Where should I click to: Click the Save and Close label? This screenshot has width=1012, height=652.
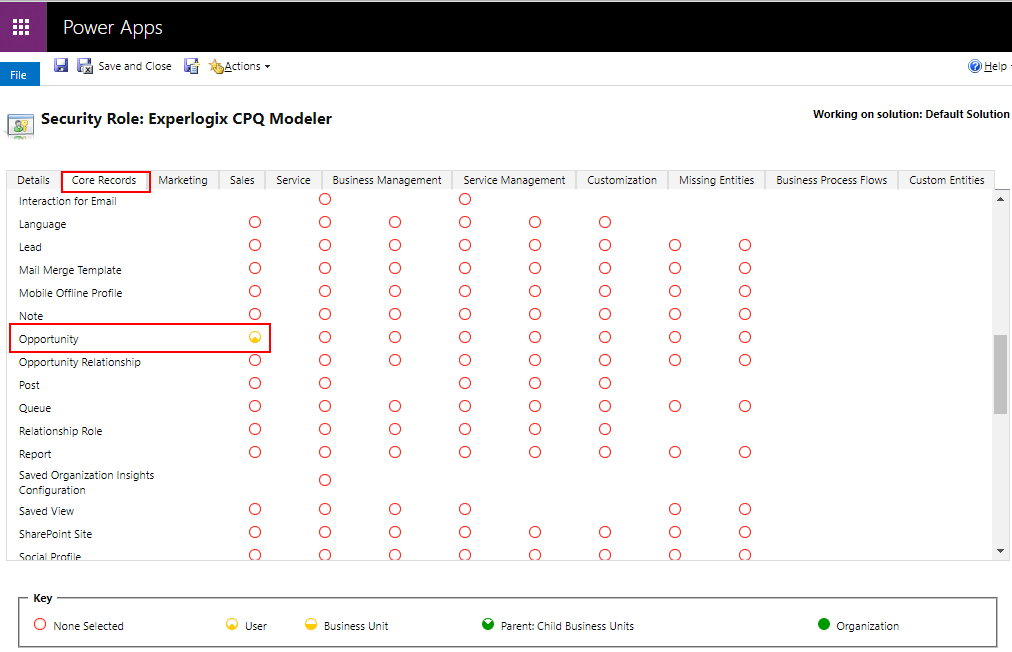click(x=135, y=66)
